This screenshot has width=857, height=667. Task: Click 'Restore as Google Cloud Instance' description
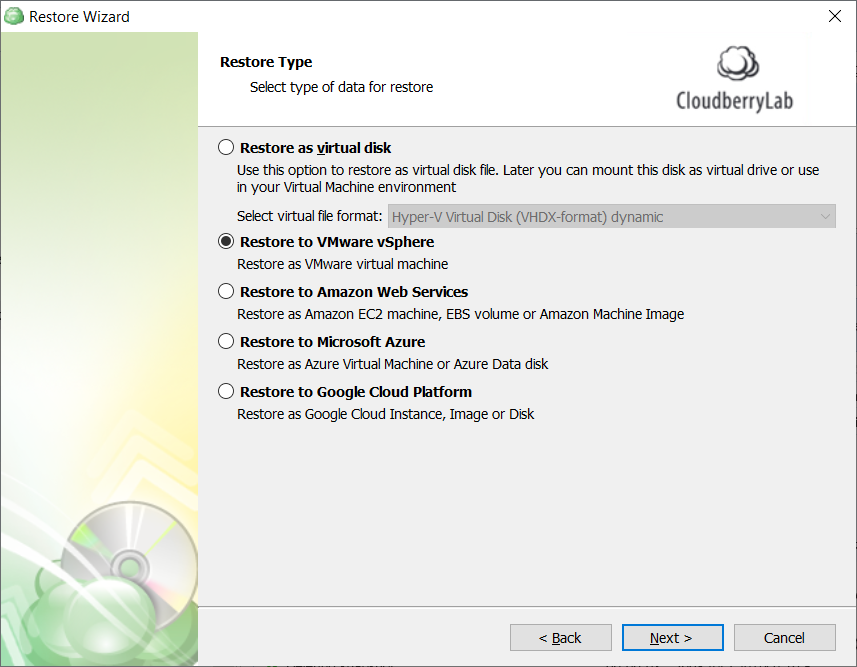point(385,414)
